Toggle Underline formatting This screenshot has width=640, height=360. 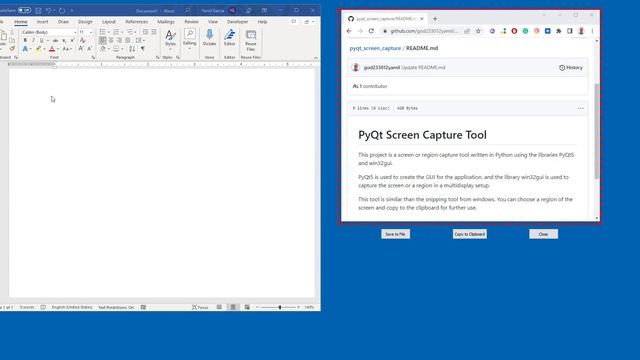(x=41, y=40)
